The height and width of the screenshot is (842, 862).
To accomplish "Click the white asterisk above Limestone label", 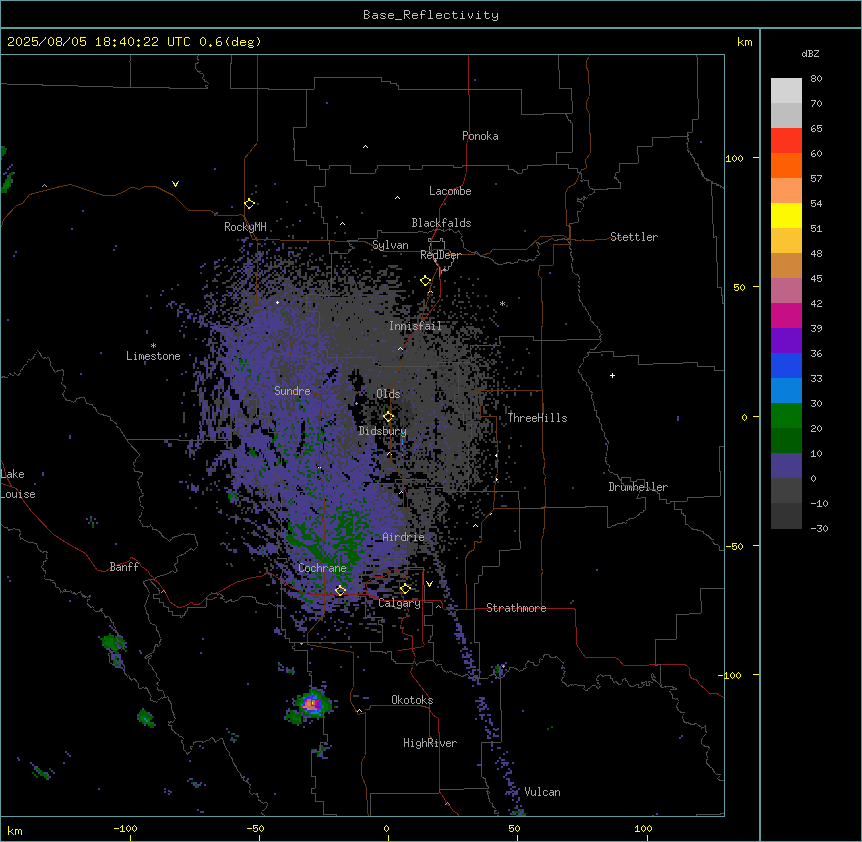I will click(153, 346).
